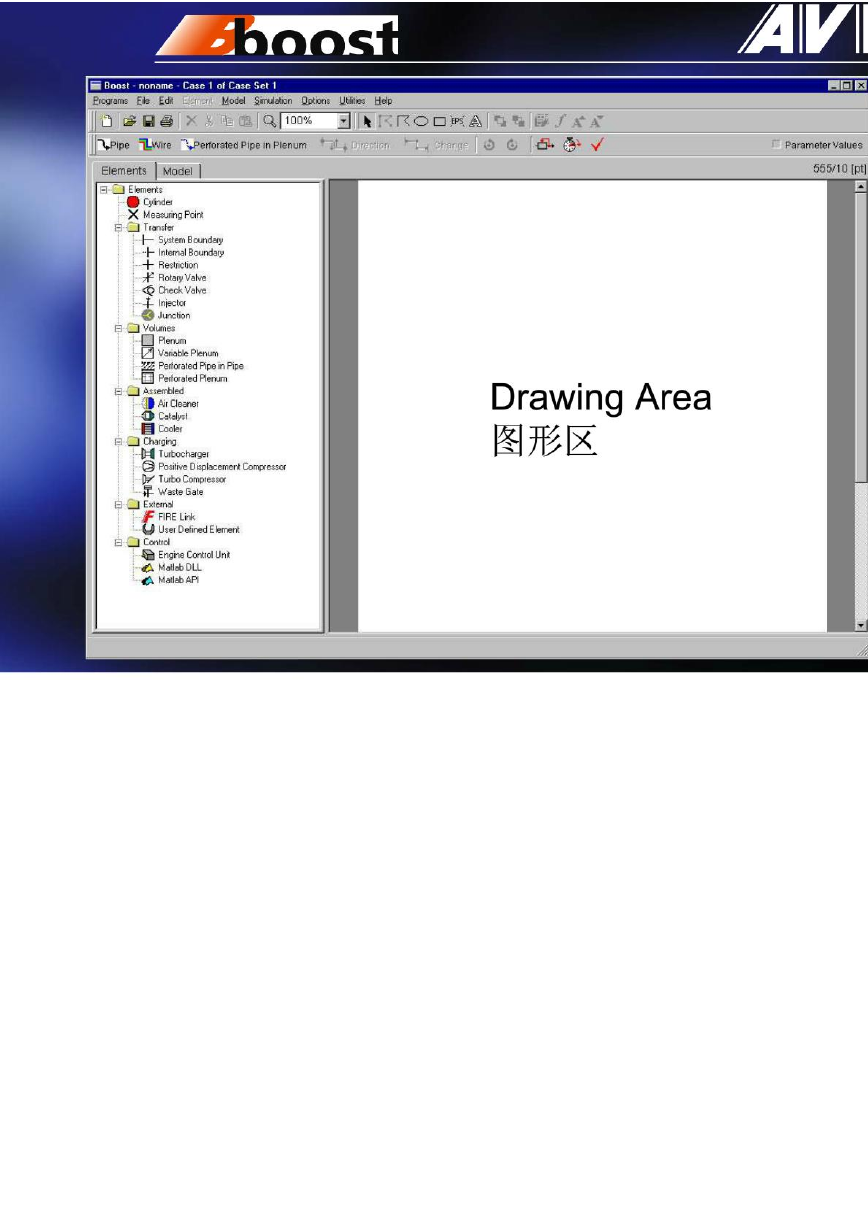The image size is (868, 1228).
Task: Collapse the External folder
Action: 118,504
